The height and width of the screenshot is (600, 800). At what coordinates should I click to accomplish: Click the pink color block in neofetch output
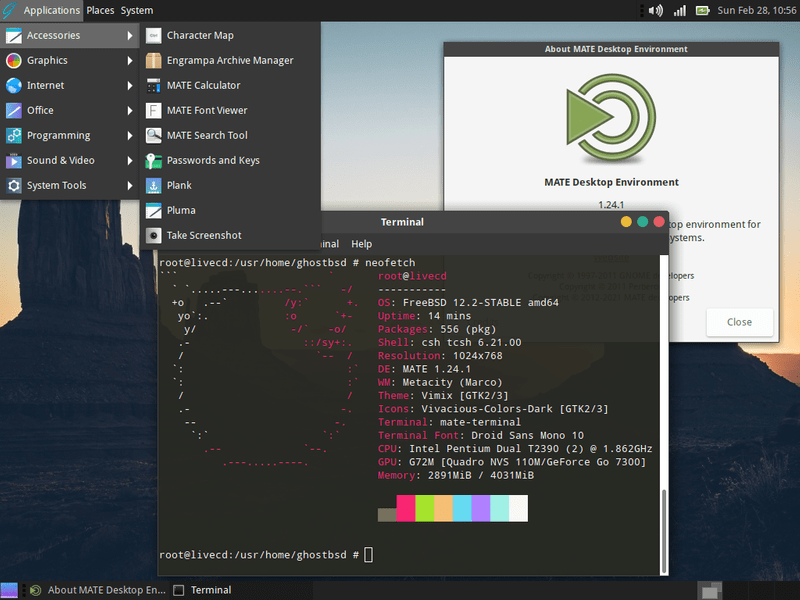pos(406,508)
